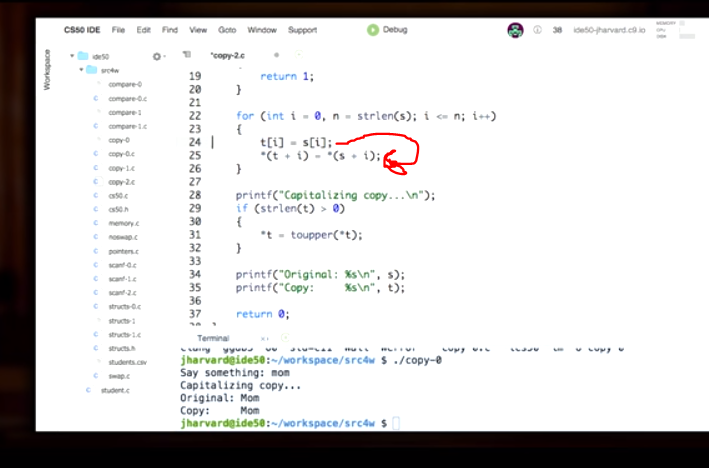The image size is (709, 468).
Task: Open the user avatar icon
Action: pyautogui.click(x=515, y=30)
